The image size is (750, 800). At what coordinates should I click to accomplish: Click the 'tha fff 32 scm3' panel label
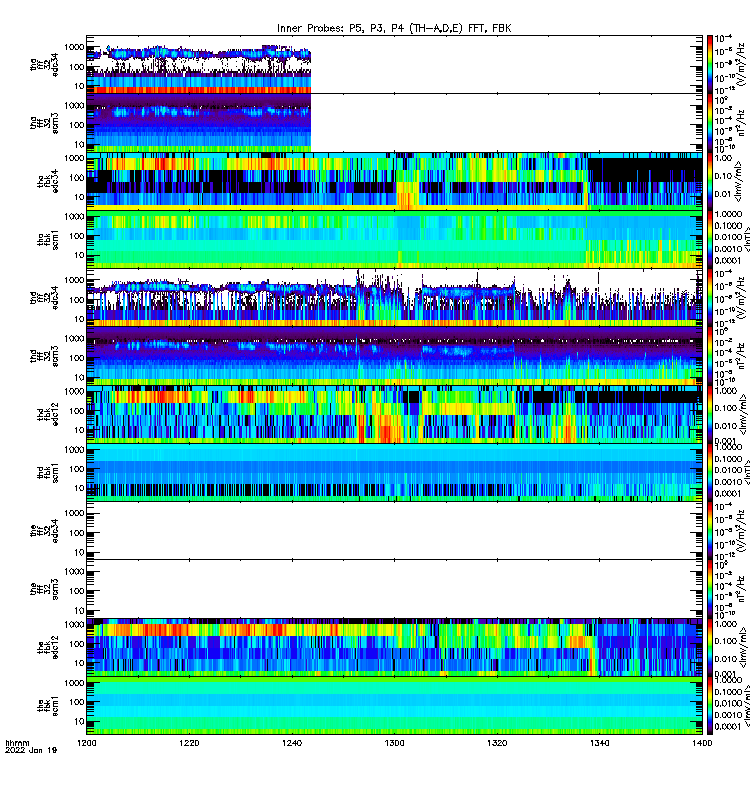(x=44, y=123)
